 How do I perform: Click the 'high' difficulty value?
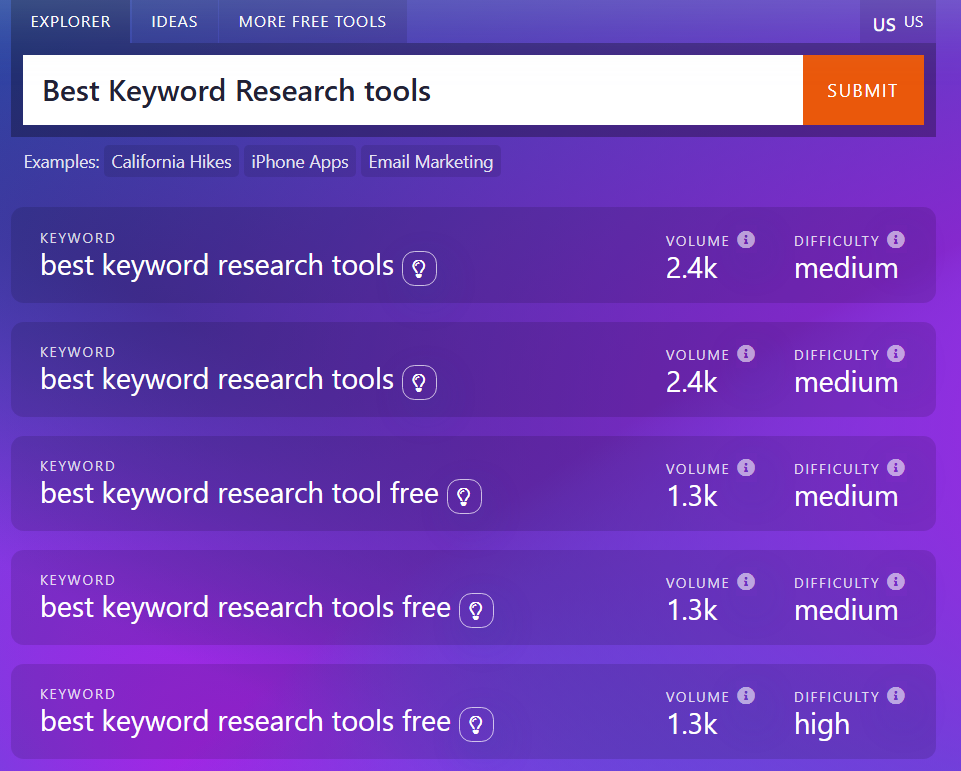click(x=822, y=725)
